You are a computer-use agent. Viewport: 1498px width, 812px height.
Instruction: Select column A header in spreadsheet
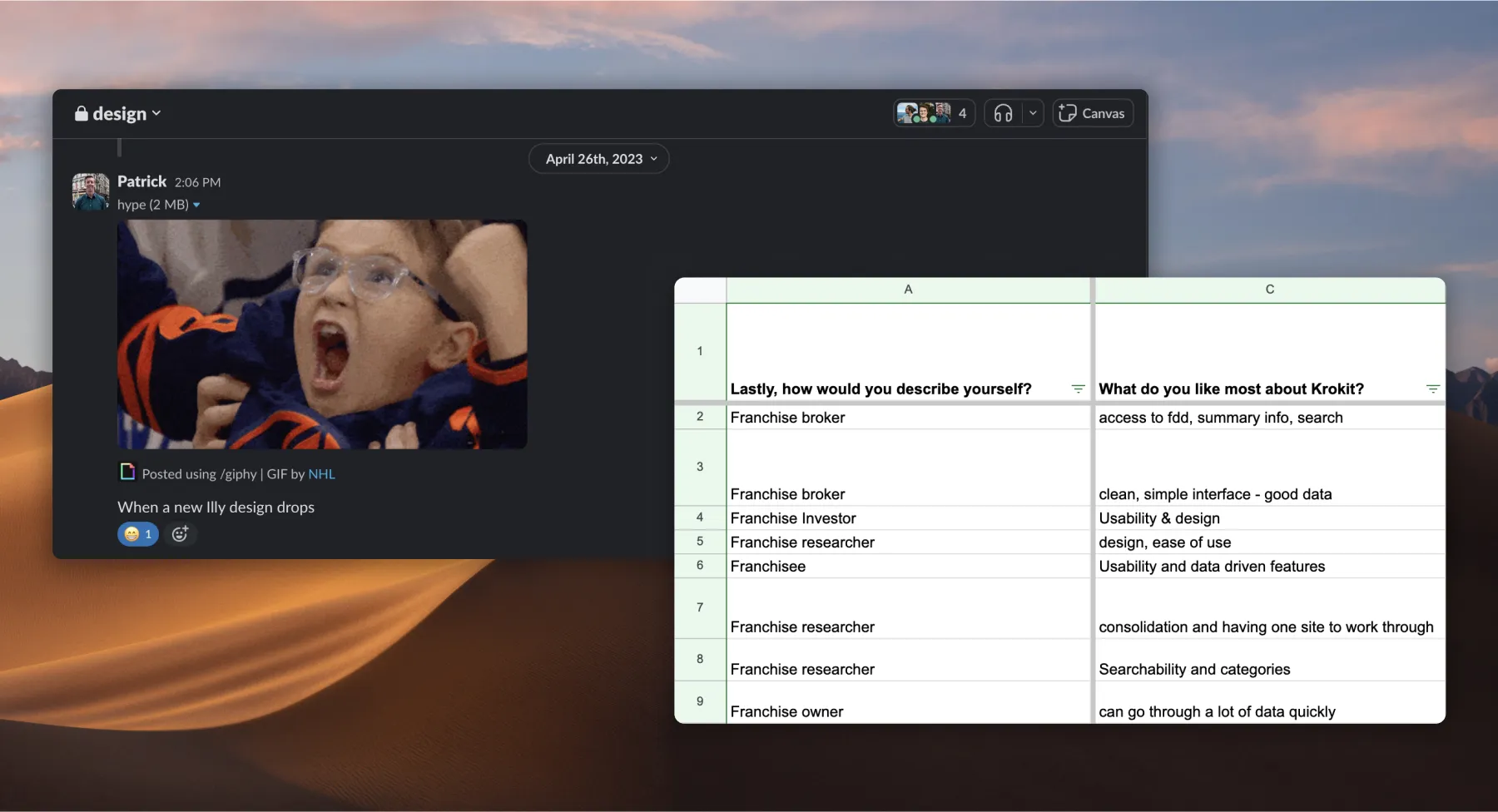908,290
